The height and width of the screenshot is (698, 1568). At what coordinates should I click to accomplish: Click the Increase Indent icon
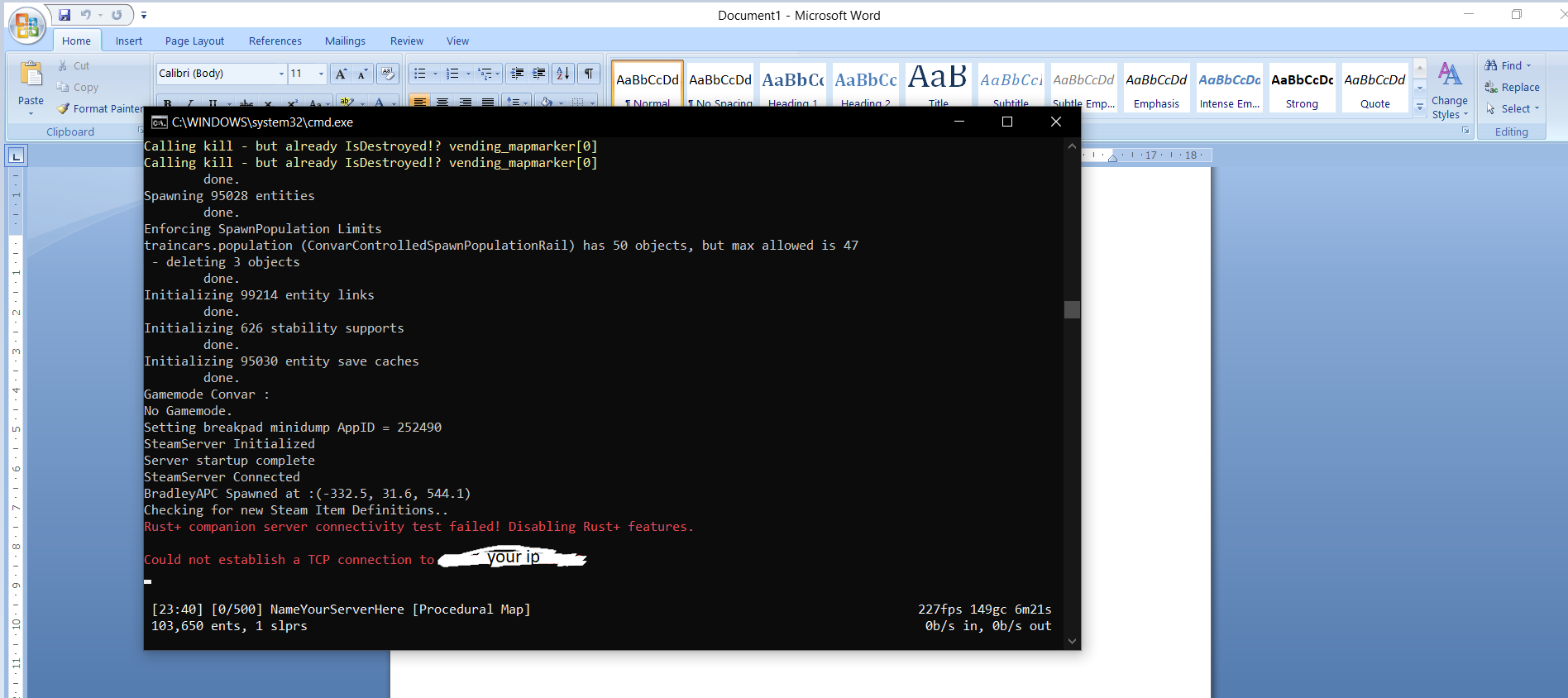click(x=538, y=74)
